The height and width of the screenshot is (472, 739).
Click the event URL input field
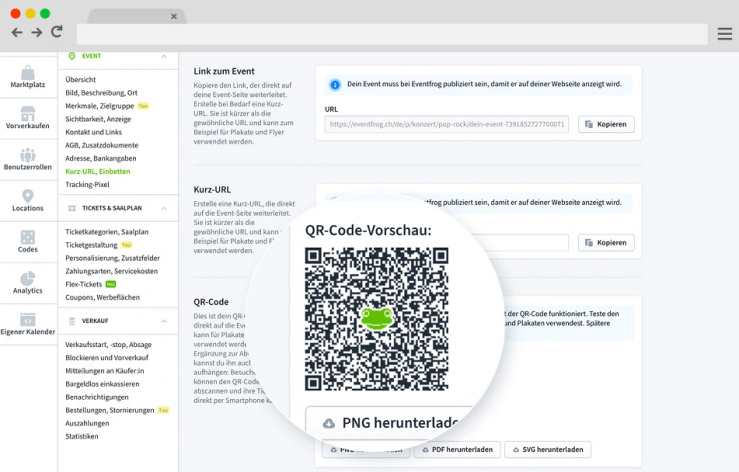446,124
